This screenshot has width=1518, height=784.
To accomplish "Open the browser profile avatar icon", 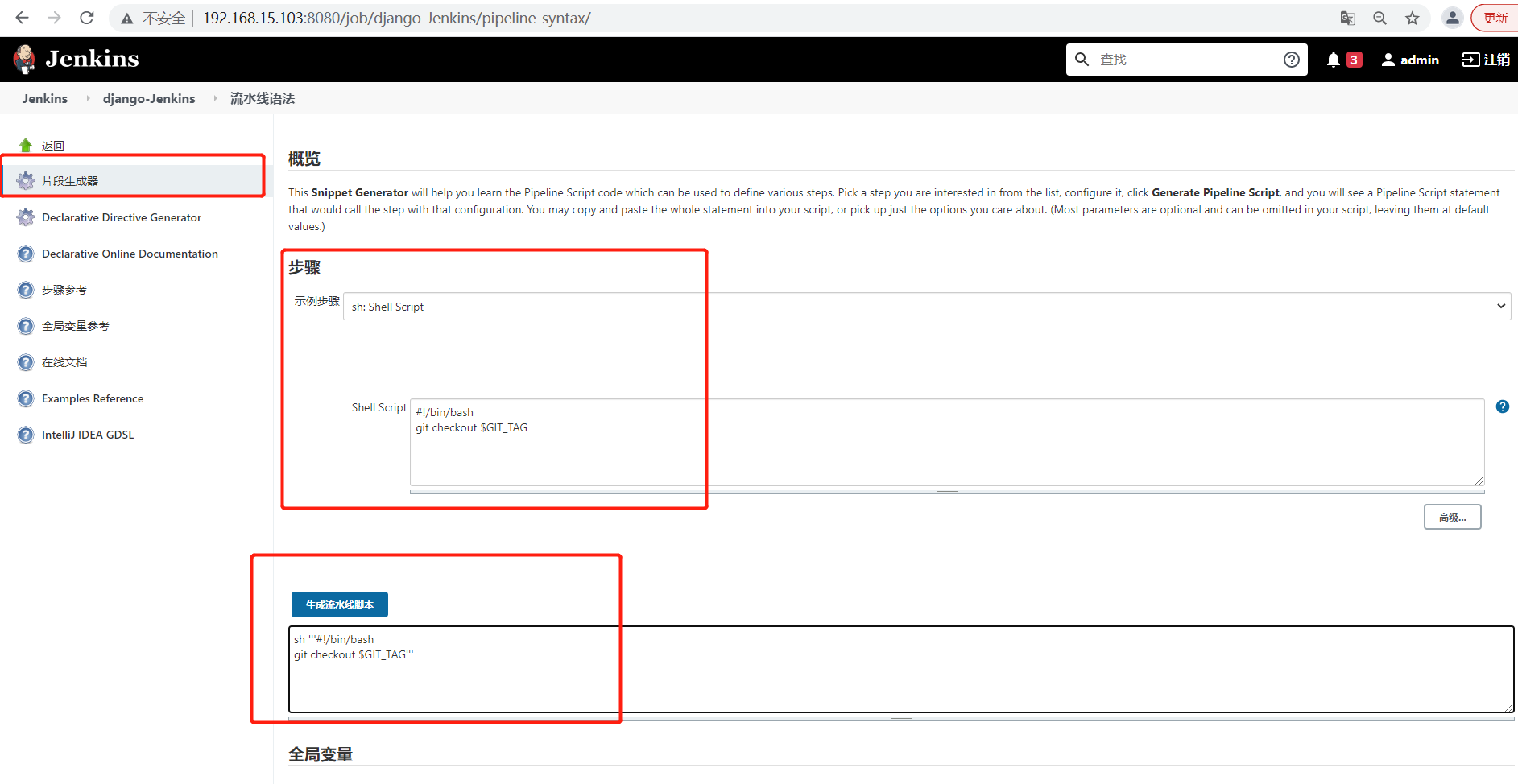I will coord(1452,18).
